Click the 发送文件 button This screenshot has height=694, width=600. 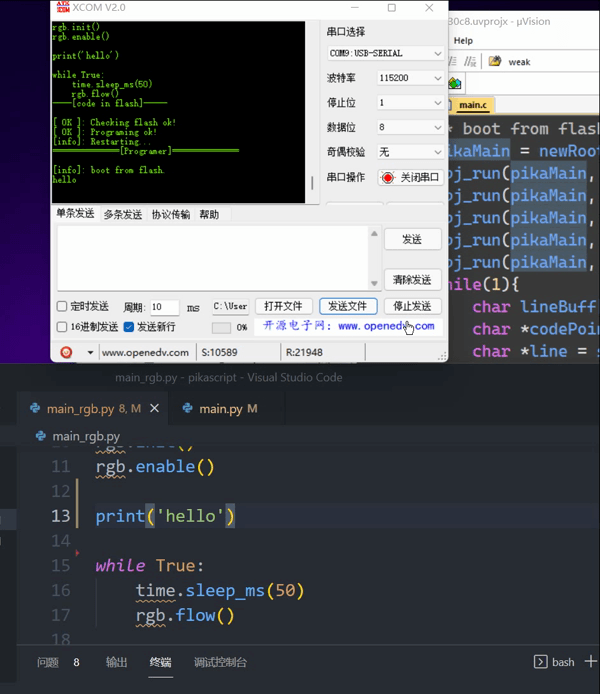348,306
